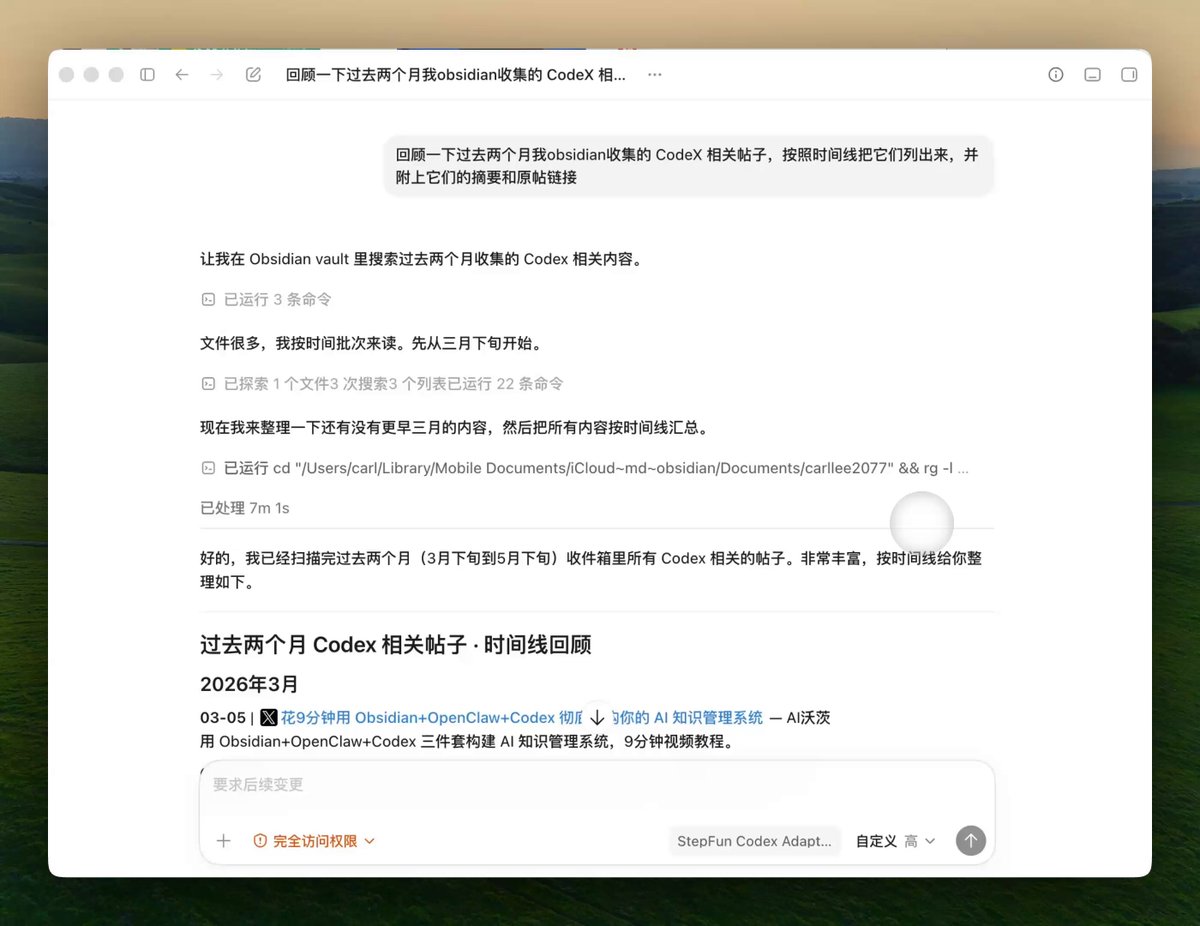Focus the '要求后续变更' message input
This screenshot has height=926, width=1200.
pyautogui.click(x=597, y=785)
